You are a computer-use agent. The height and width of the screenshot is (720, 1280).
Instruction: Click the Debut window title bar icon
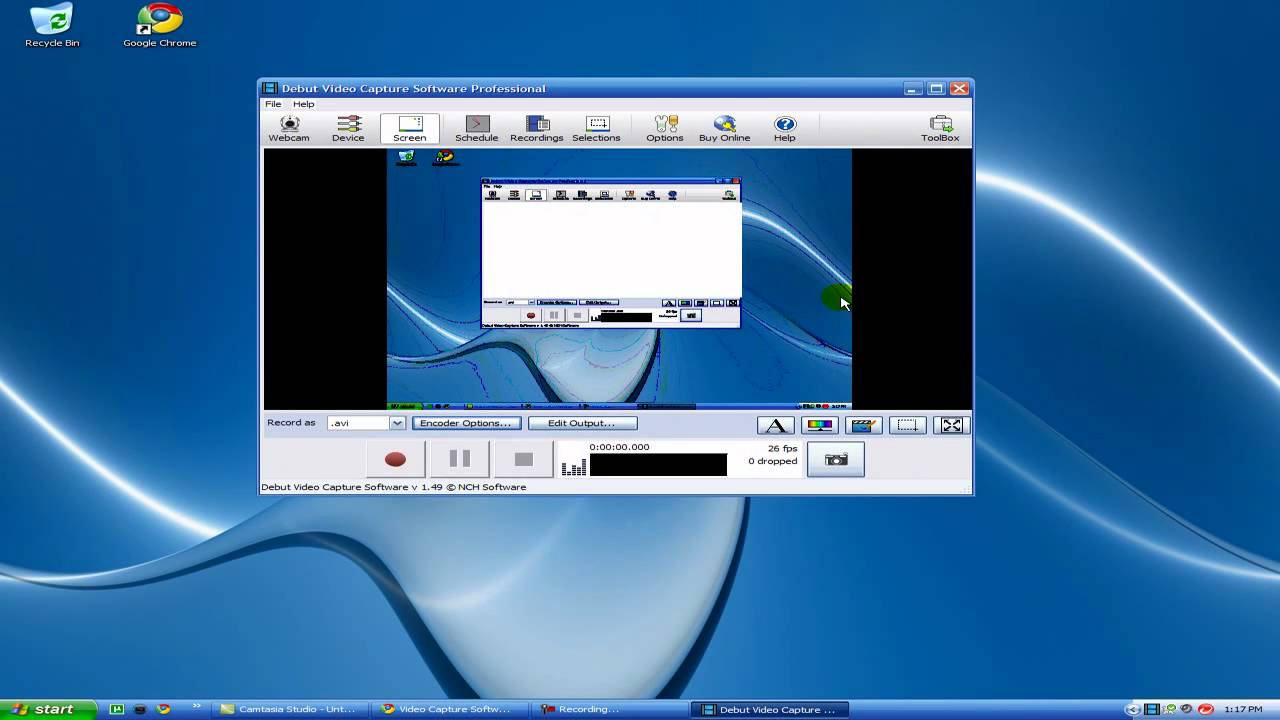[269, 88]
